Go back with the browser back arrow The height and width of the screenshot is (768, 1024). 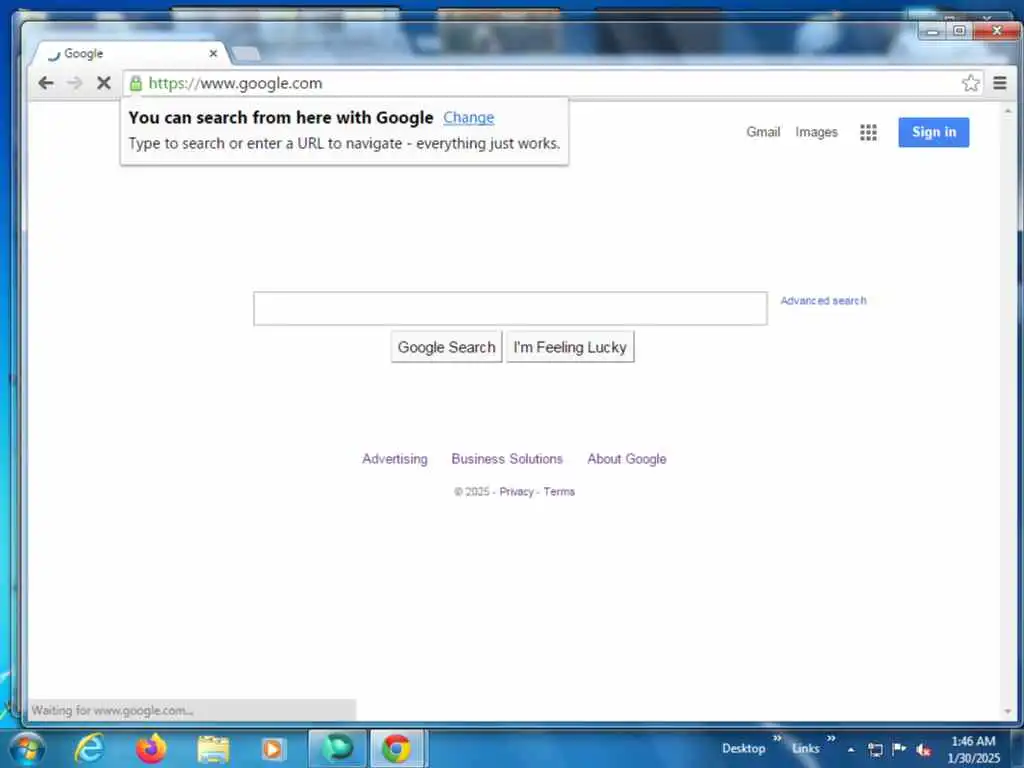point(46,83)
